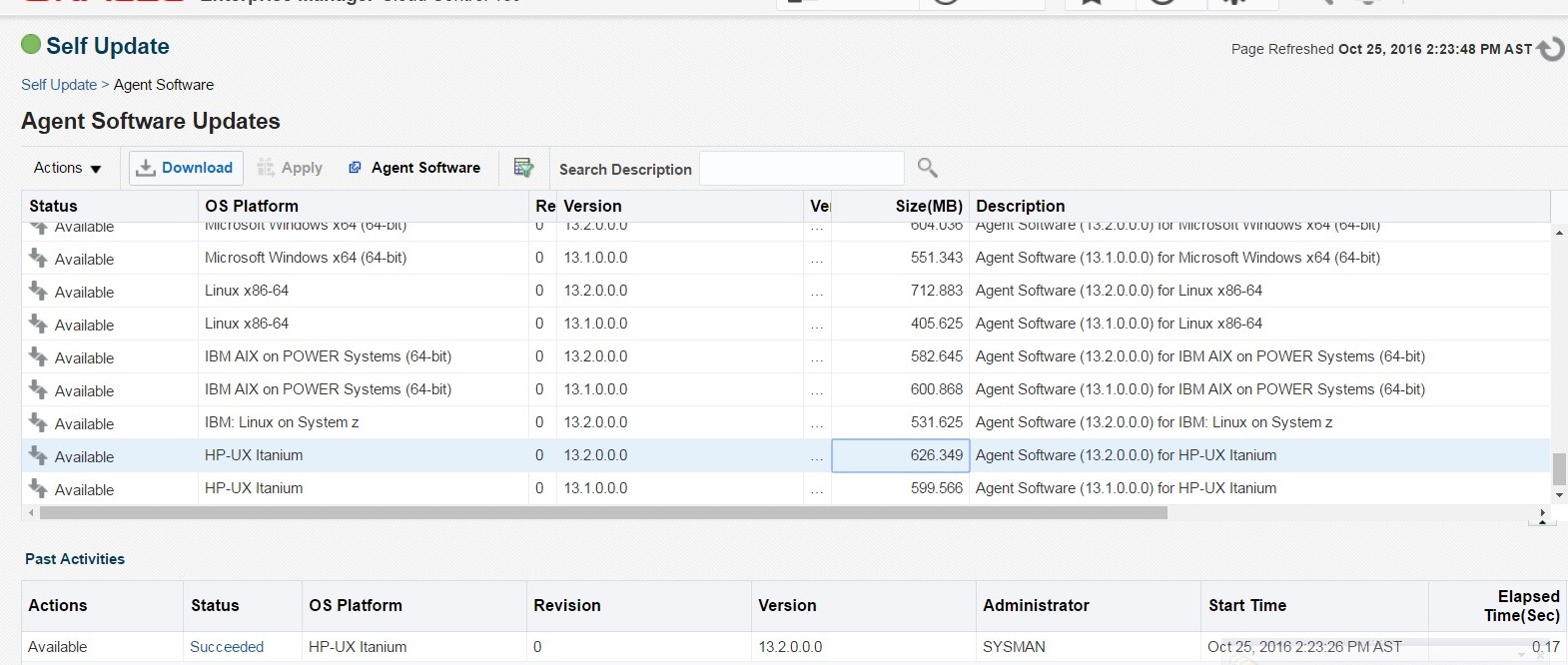1568x665 pixels.
Task: Click the Apply button
Action: coord(290,168)
